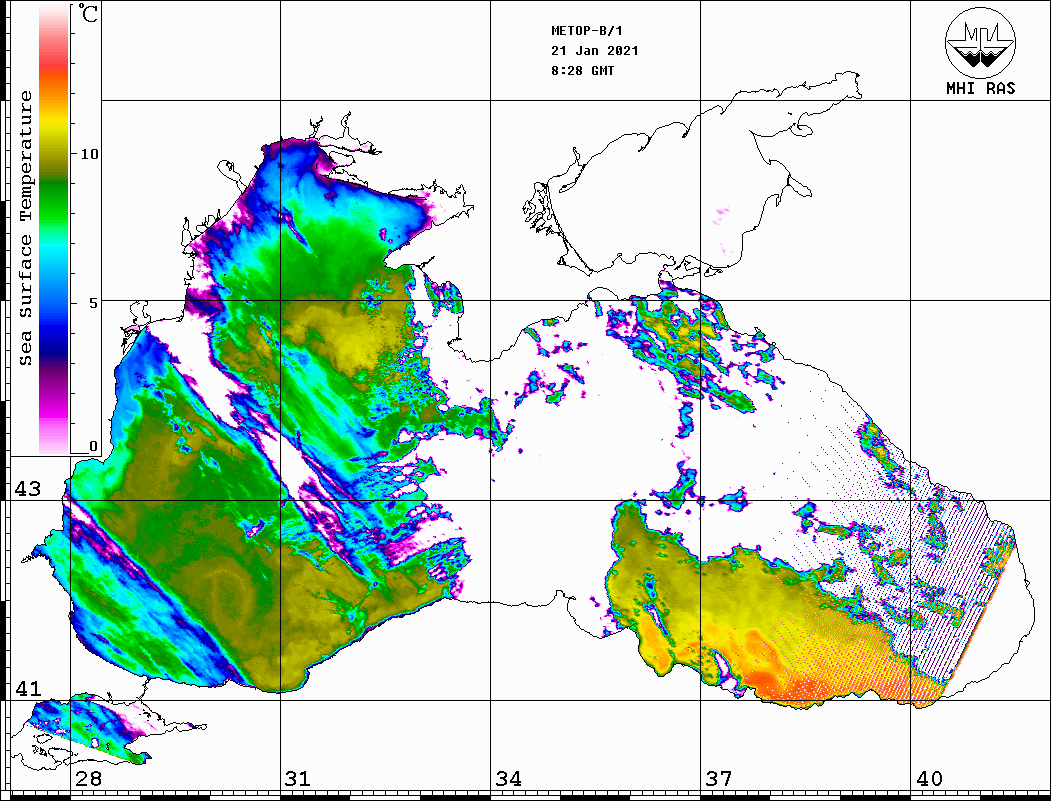The height and width of the screenshot is (801, 1051).
Task: Click the °C unit label on legend
Action: pyautogui.click(x=88, y=13)
